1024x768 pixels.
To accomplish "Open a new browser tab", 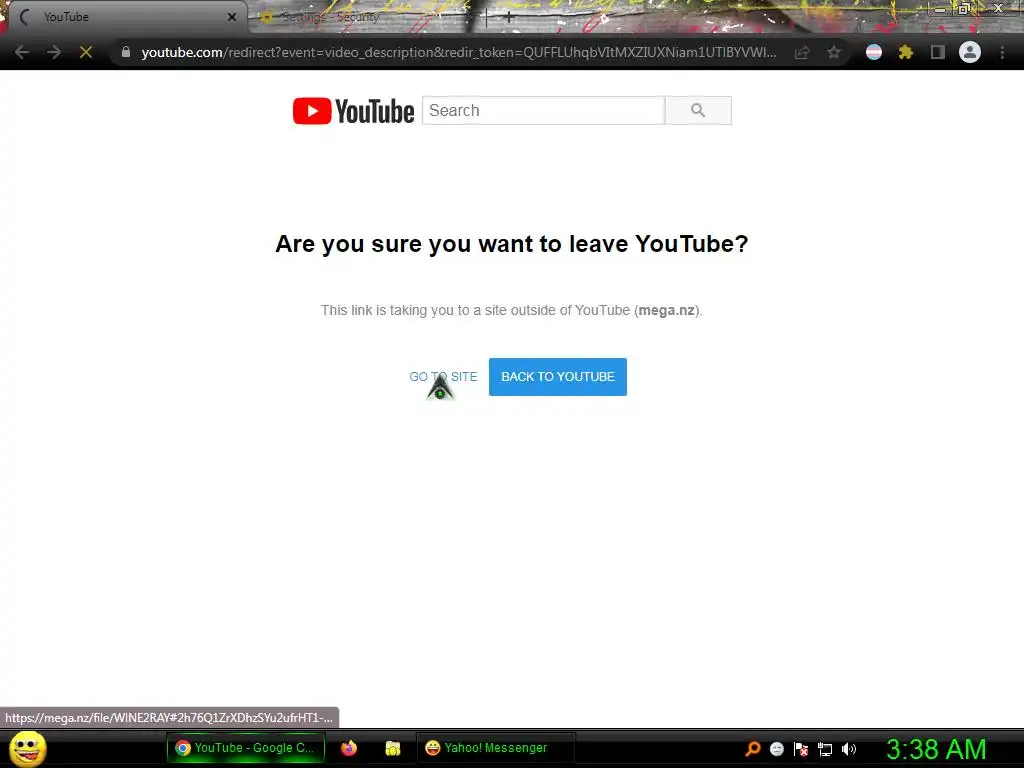I will pyautogui.click(x=509, y=18).
